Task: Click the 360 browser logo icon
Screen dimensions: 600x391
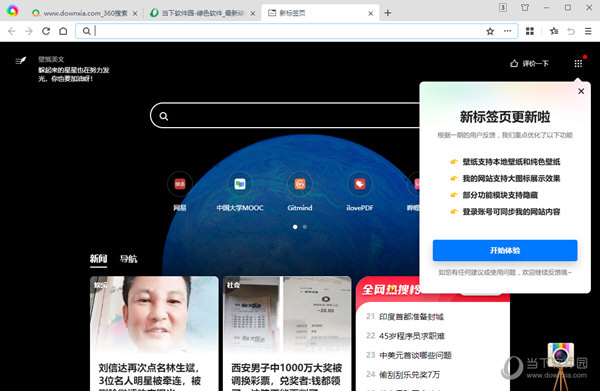Action: 12,10
